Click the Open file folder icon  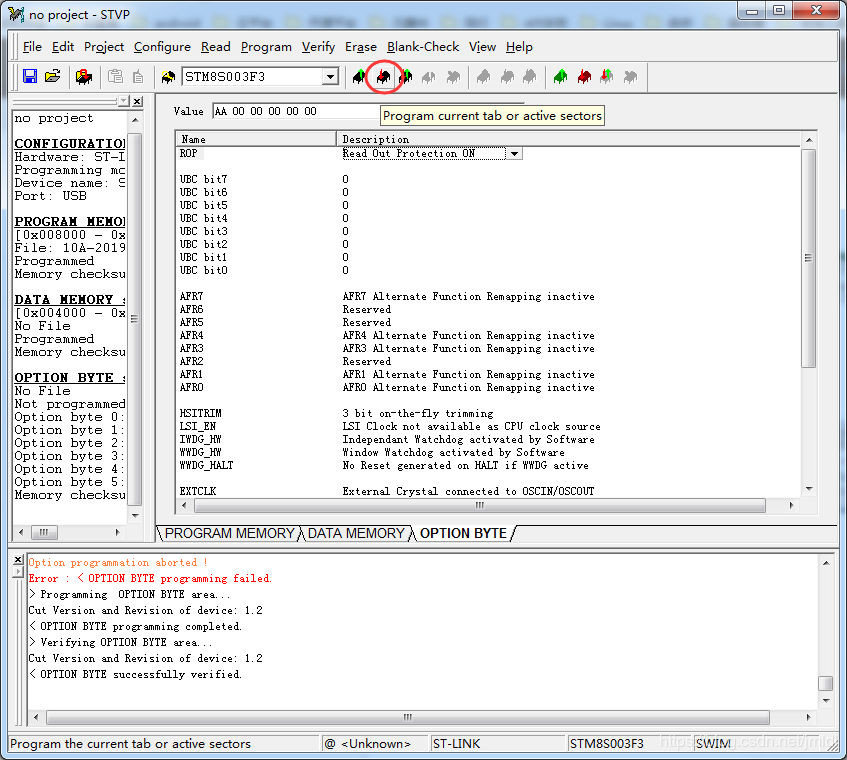[53, 76]
